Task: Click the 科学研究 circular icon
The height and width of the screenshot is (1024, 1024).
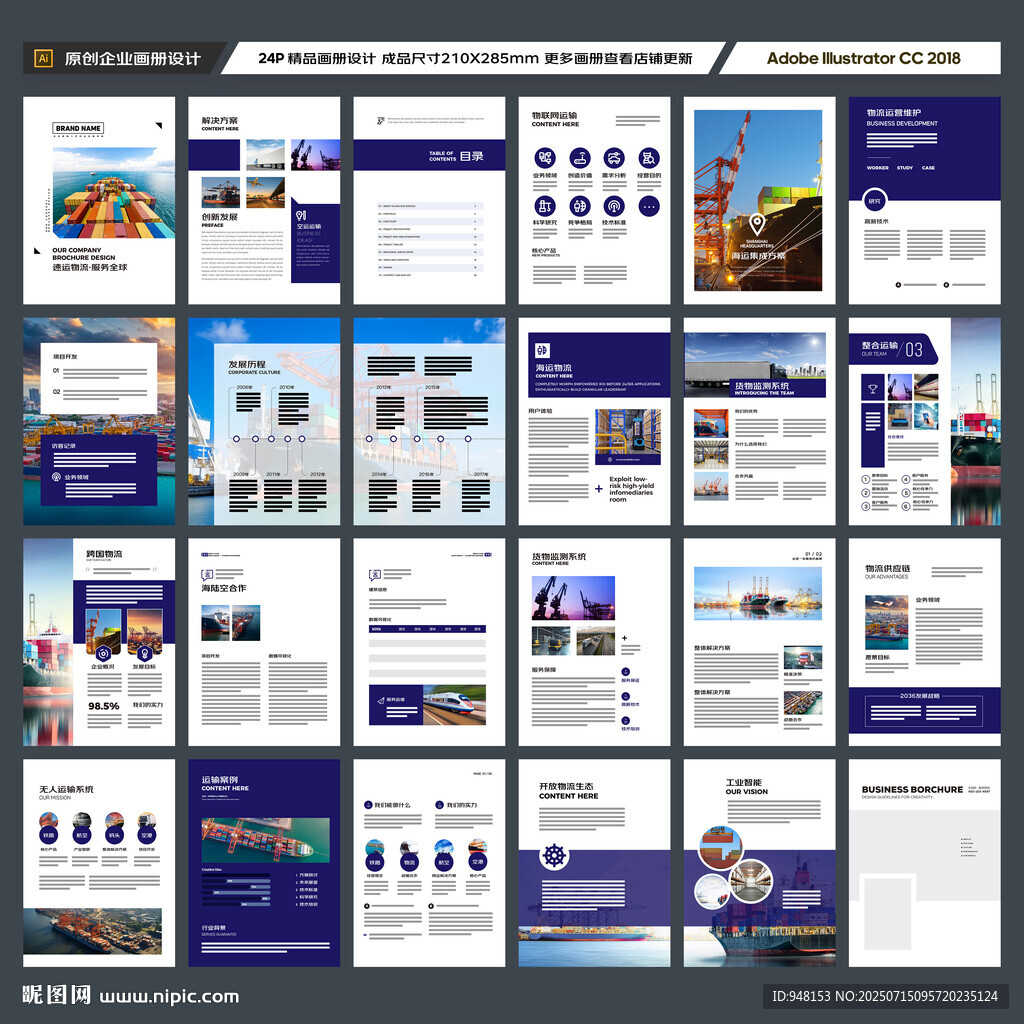Action: (x=545, y=206)
